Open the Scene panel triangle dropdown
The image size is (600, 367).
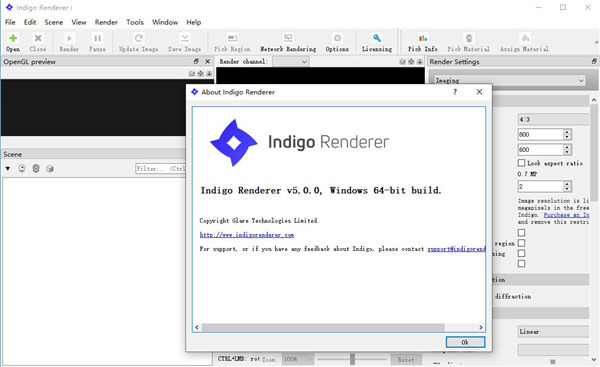pos(8,168)
